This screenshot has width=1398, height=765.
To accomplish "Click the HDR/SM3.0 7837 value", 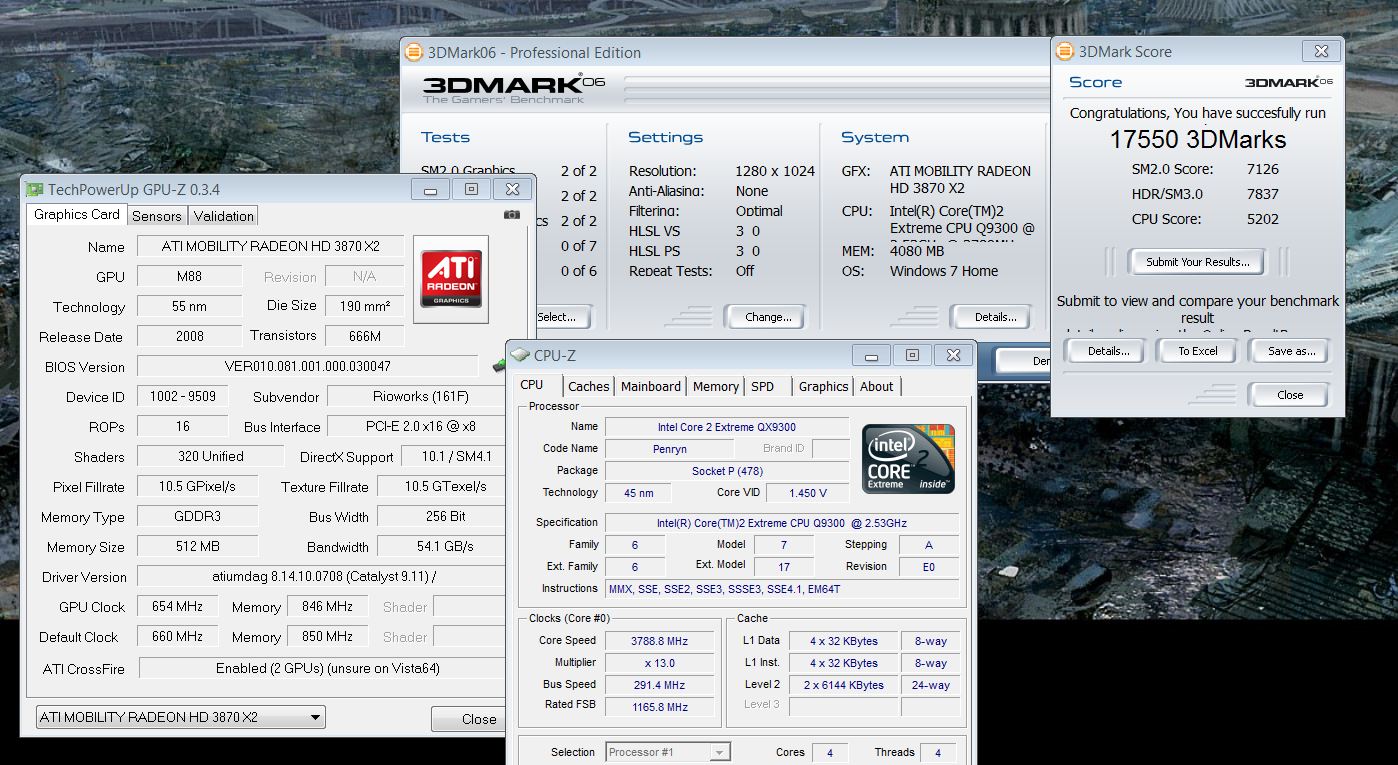I will [x=1263, y=194].
